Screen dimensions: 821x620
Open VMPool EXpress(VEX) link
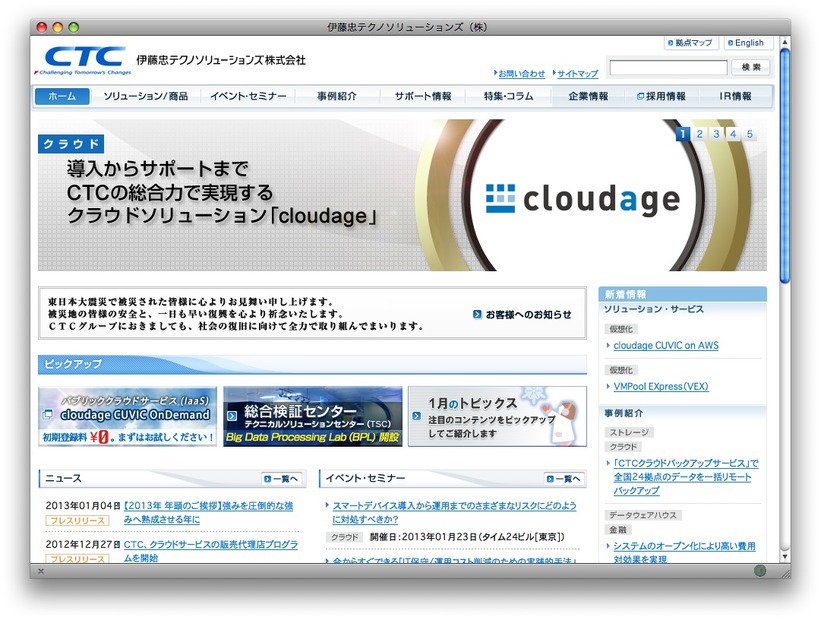661,386
